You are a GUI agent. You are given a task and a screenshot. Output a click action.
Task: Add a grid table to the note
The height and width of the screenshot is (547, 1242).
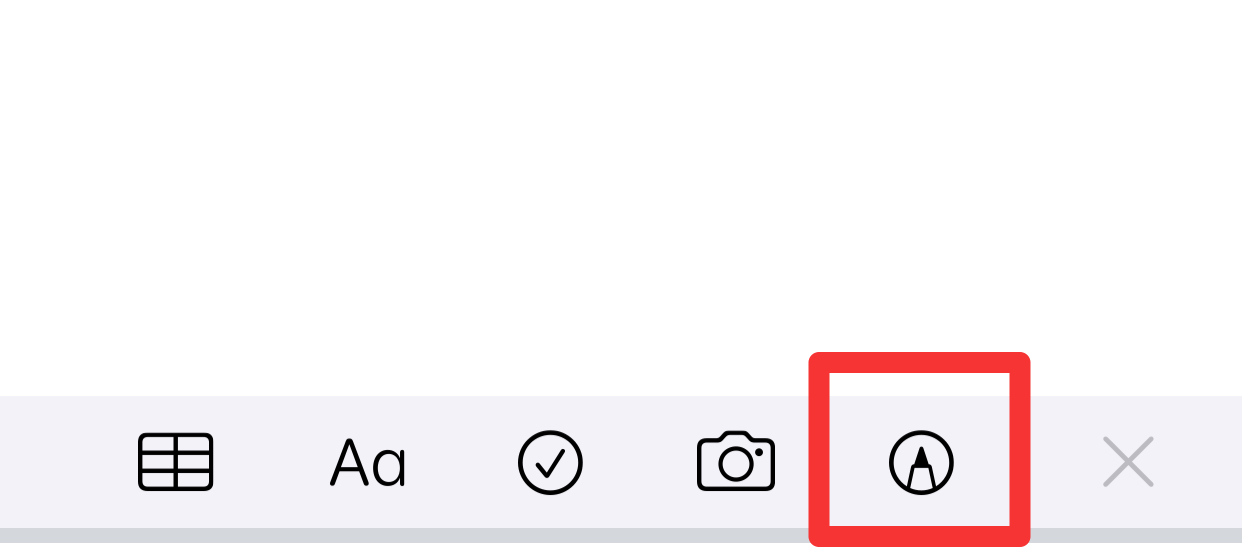point(175,462)
